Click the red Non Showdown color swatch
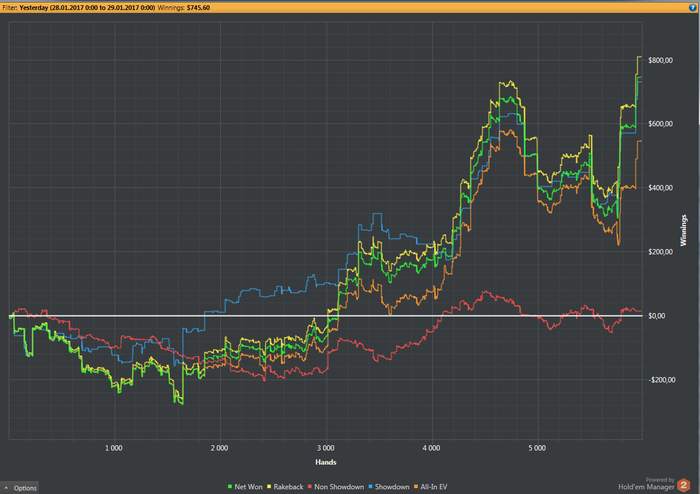The image size is (700, 494). (310, 487)
